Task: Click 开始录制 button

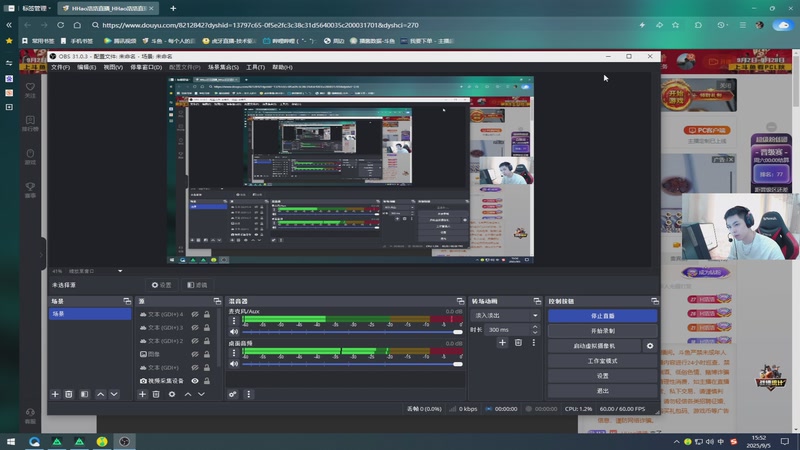Action: click(603, 331)
